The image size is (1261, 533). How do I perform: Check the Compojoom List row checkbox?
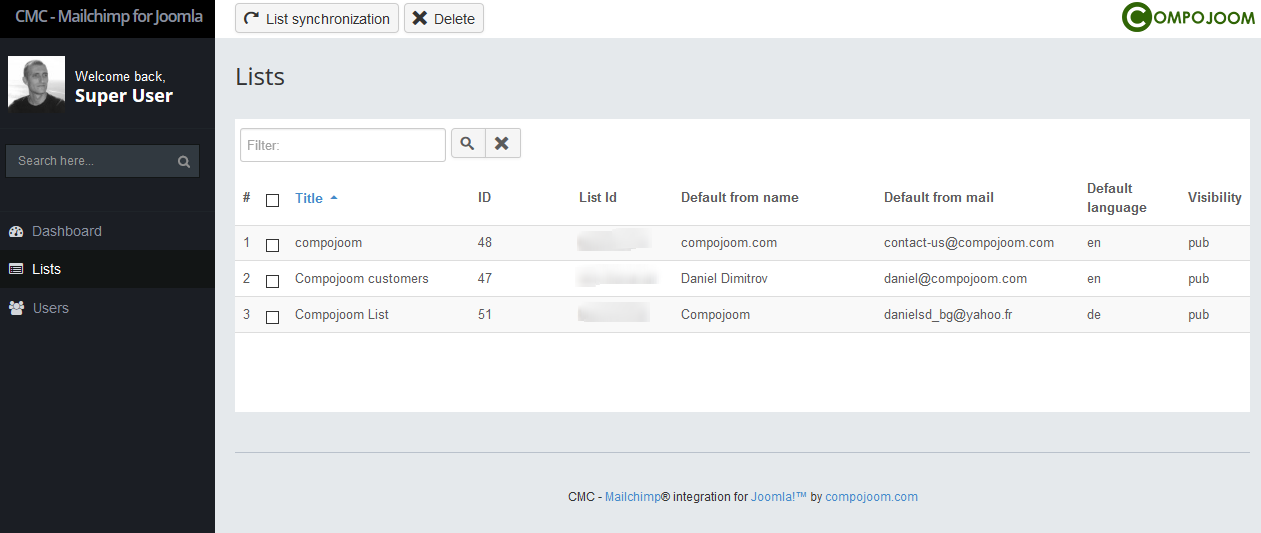272,317
